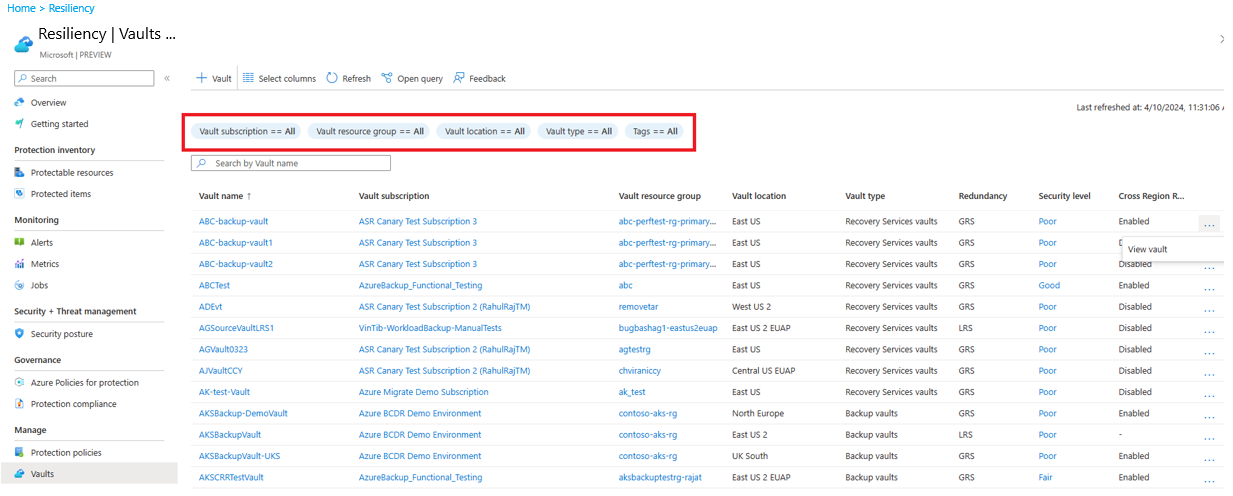The width and height of the screenshot is (1233, 496).
Task: Click the Resiliency cloud shield icon
Action: click(x=23, y=43)
